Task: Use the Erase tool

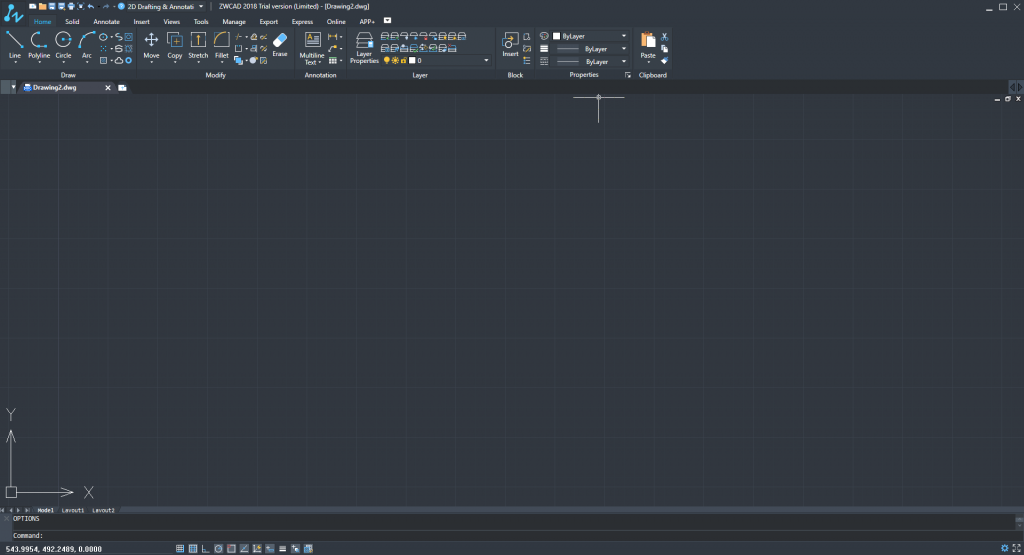Action: tap(279, 44)
